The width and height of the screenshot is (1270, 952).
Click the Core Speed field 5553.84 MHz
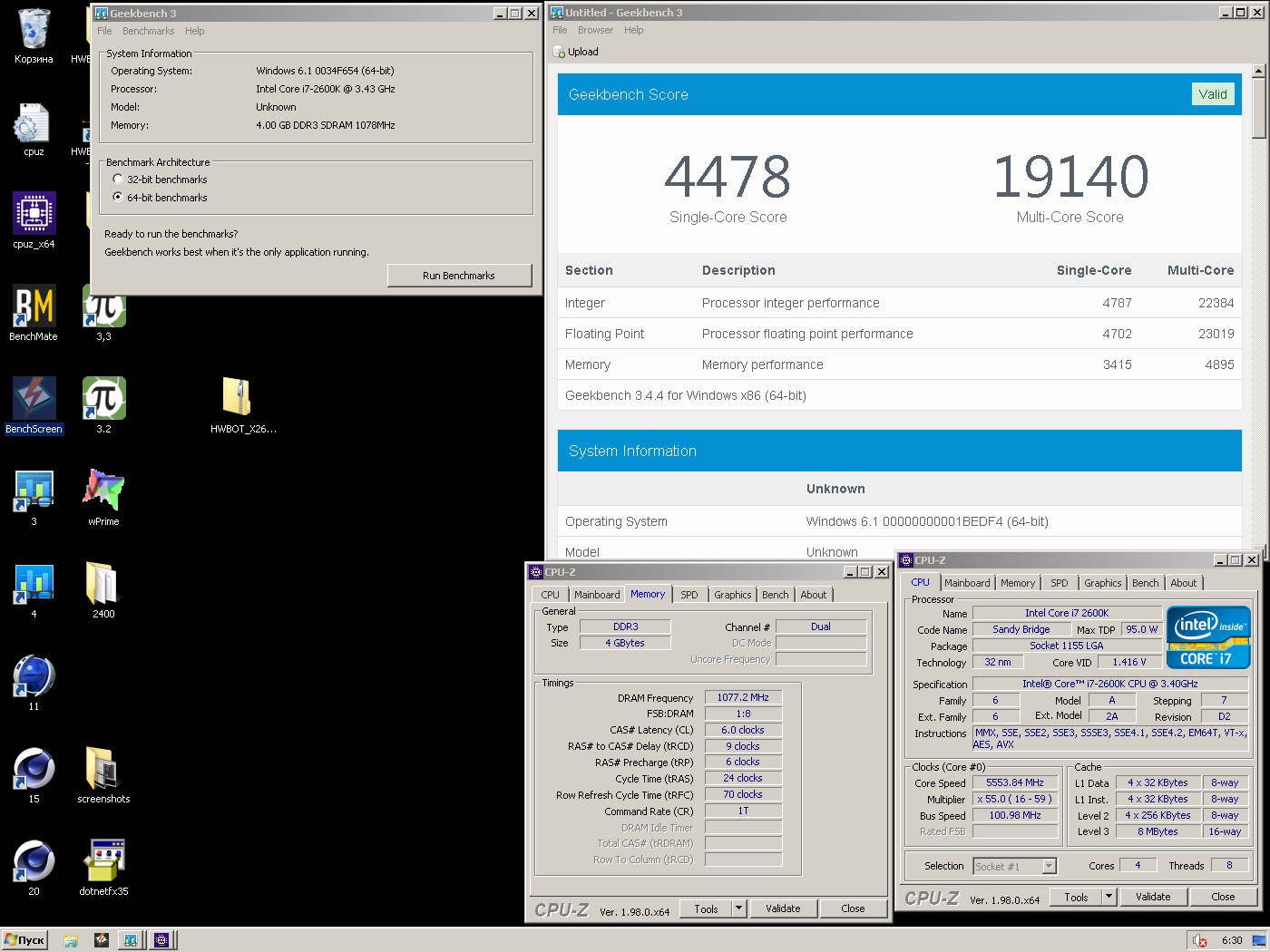(1015, 782)
